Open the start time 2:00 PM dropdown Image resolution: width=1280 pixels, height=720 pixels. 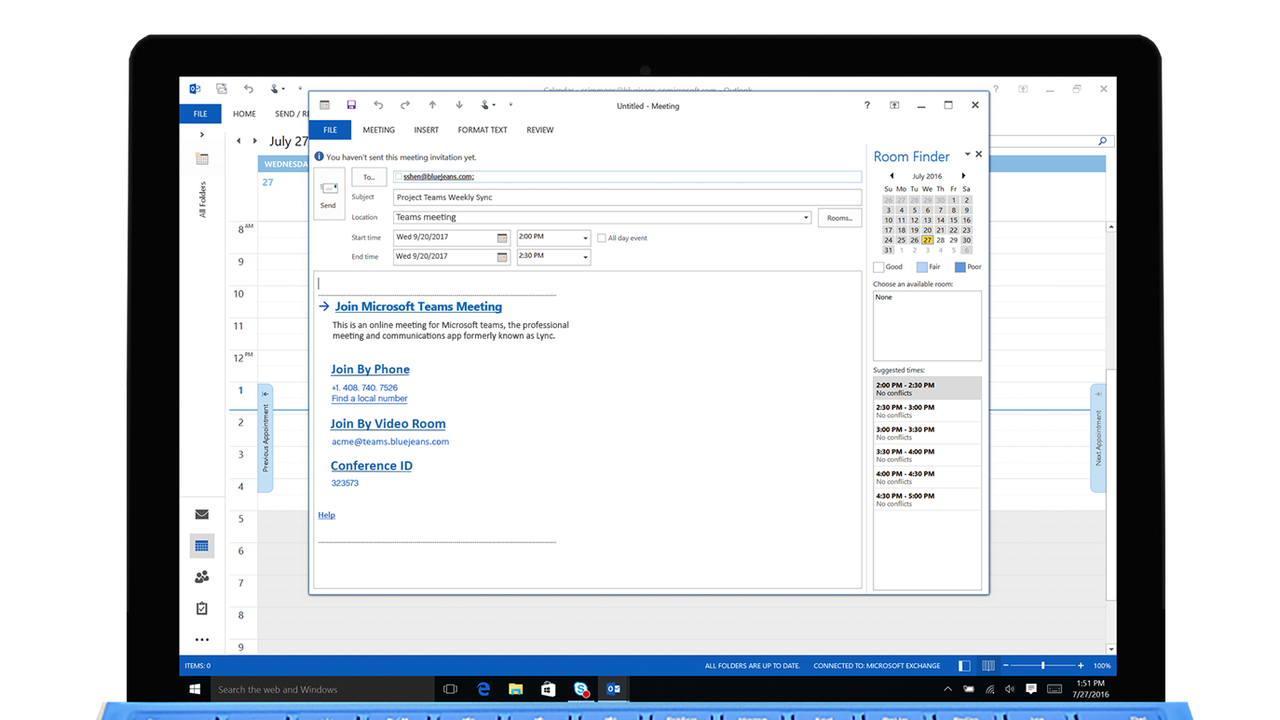point(584,238)
